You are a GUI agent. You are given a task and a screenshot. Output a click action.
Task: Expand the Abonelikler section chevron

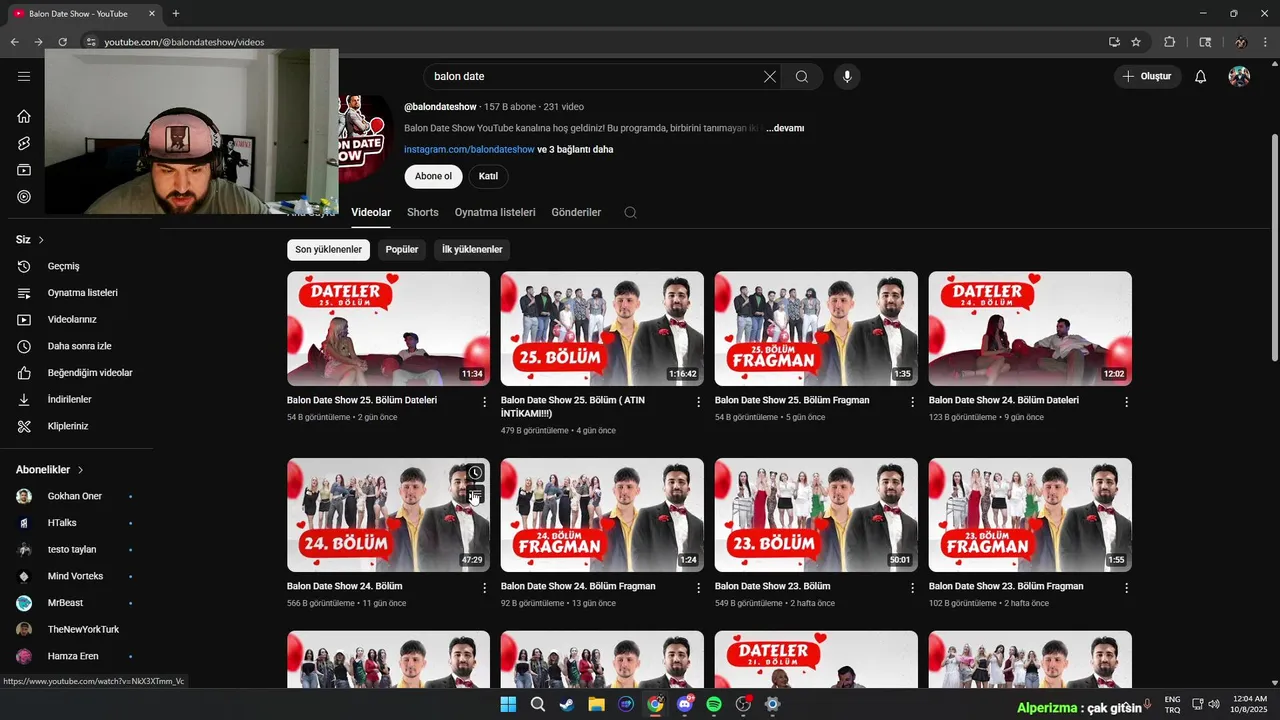pos(80,470)
